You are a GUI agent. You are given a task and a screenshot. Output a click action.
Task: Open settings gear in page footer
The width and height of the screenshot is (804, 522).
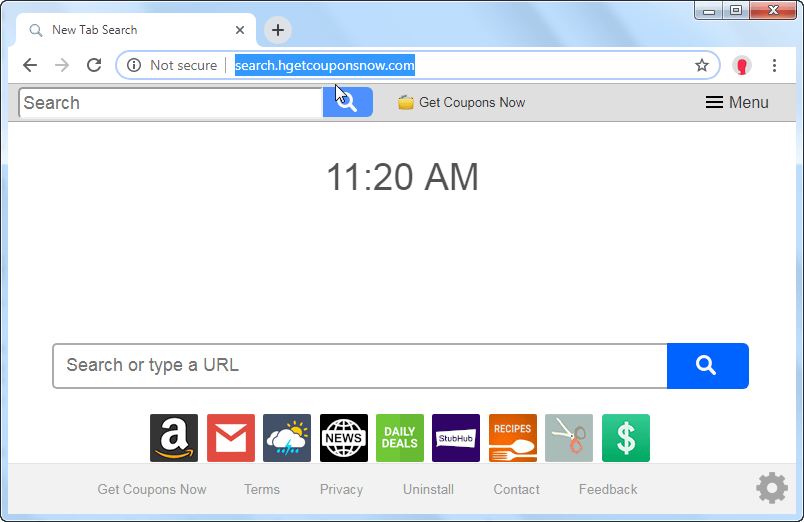tap(771, 489)
